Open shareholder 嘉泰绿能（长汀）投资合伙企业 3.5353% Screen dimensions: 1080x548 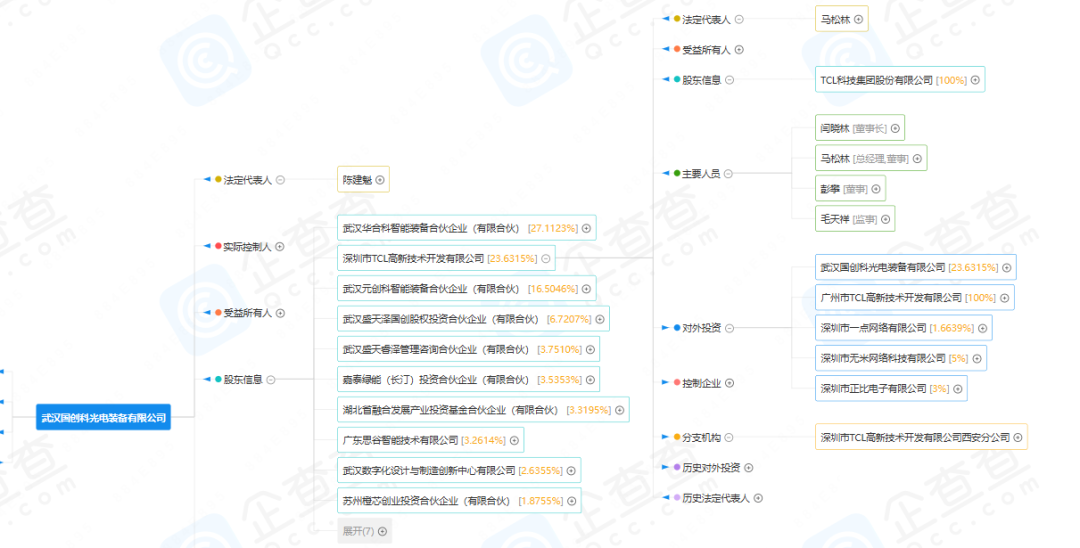[468, 379]
